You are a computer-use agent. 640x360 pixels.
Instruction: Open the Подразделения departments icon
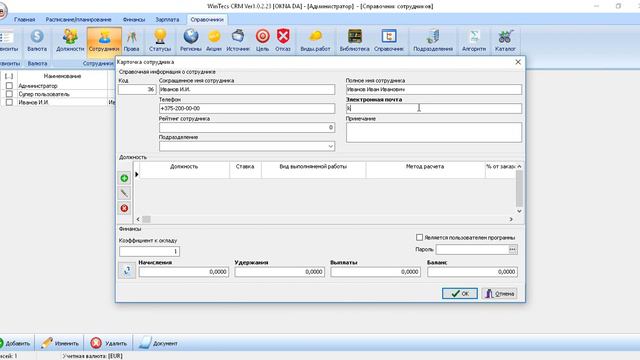[x=433, y=40]
